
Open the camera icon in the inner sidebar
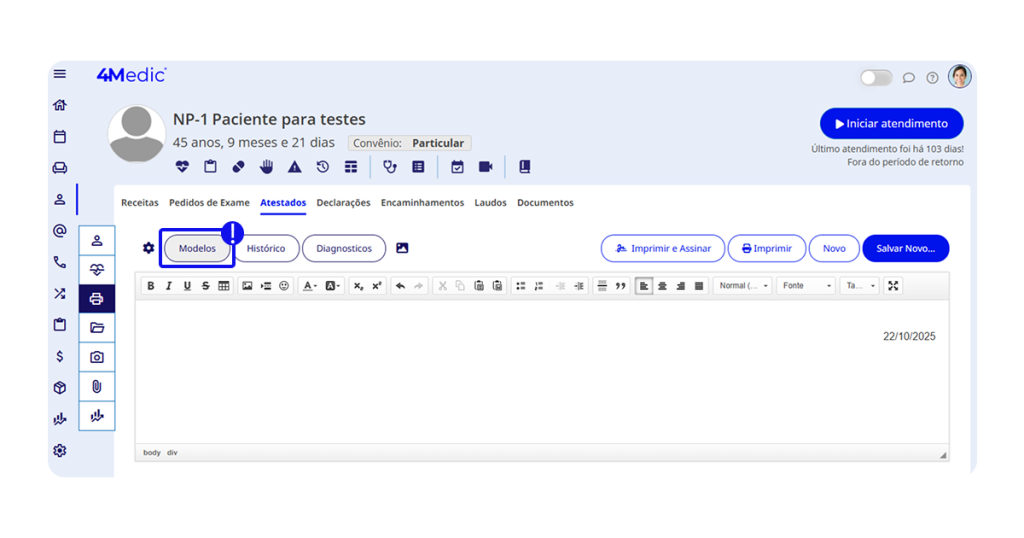[97, 357]
